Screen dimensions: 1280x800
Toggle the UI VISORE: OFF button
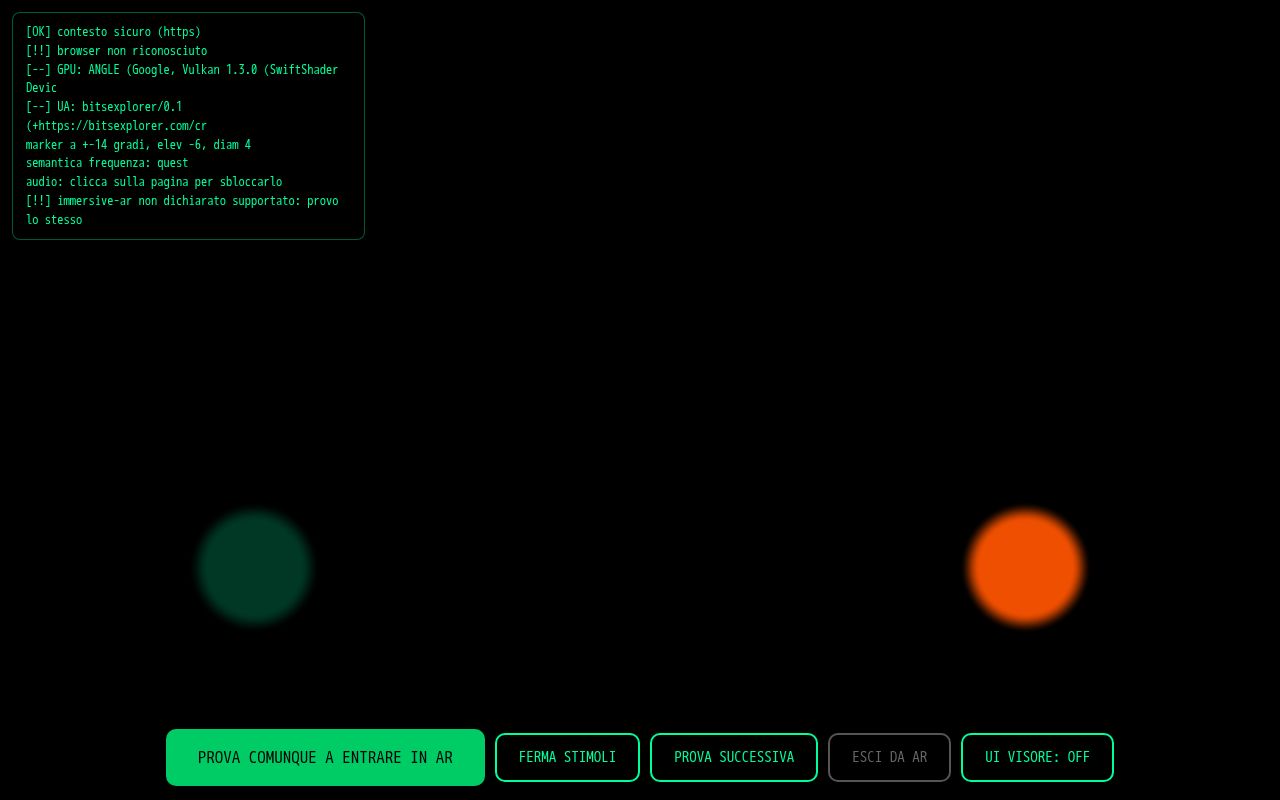click(x=1037, y=757)
